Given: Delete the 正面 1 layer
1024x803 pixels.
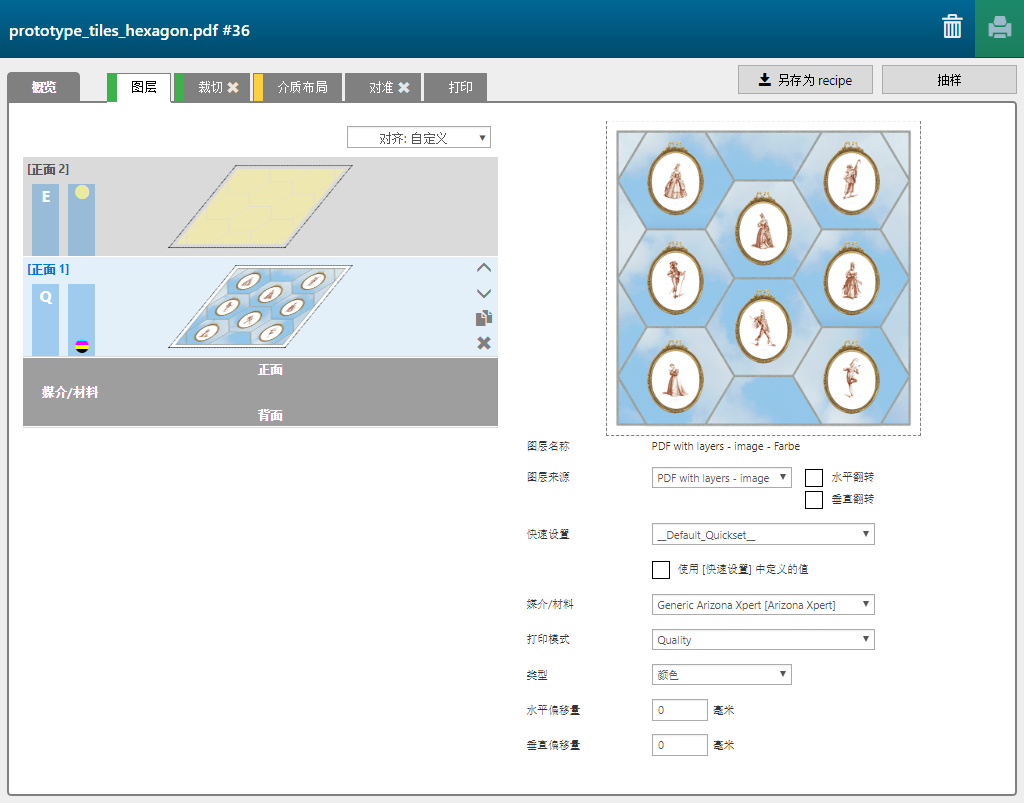Looking at the screenshot, I should [x=484, y=343].
